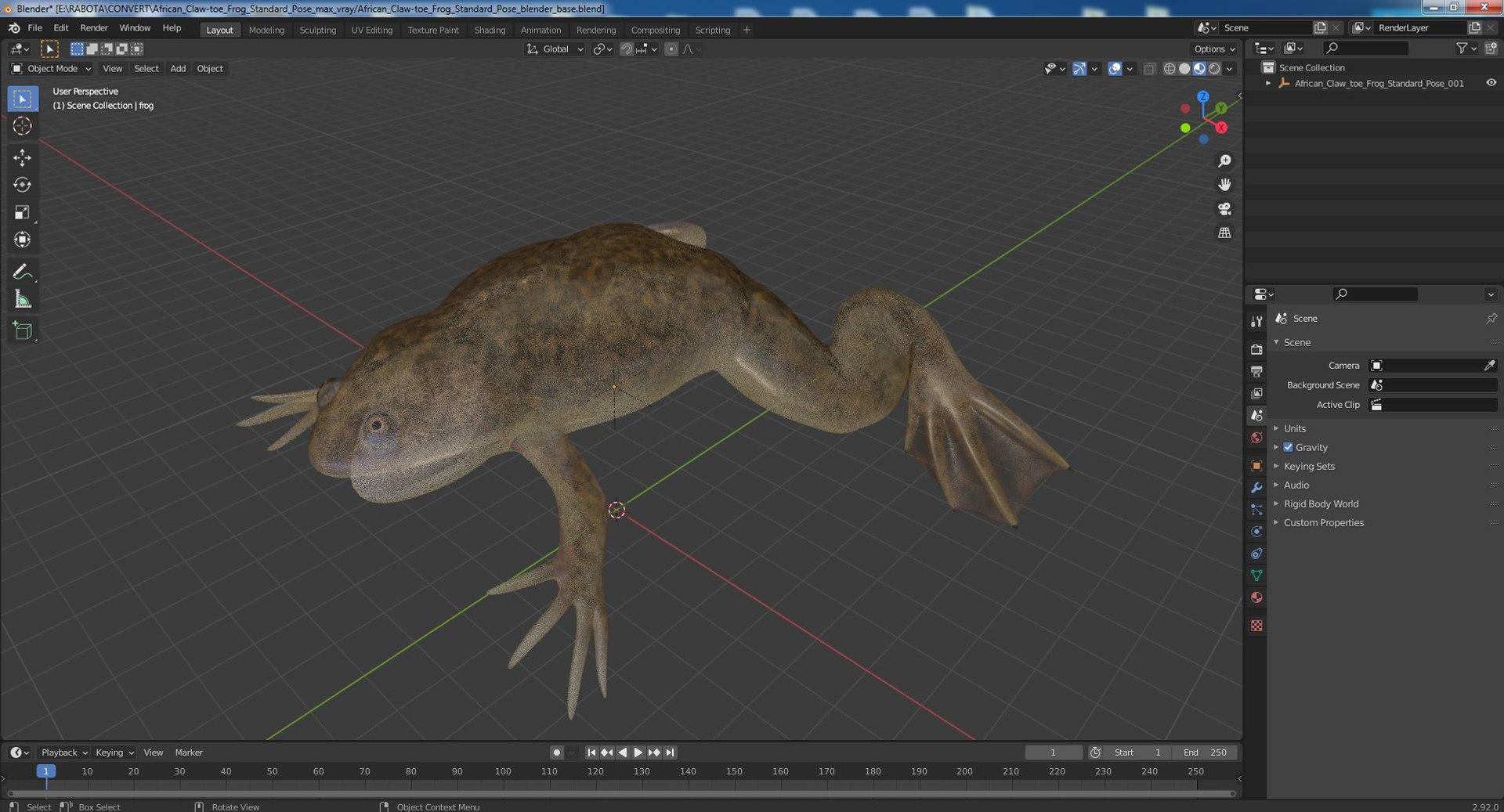Hide African_Claw_toe_Frog object with eye icon

coord(1491,83)
